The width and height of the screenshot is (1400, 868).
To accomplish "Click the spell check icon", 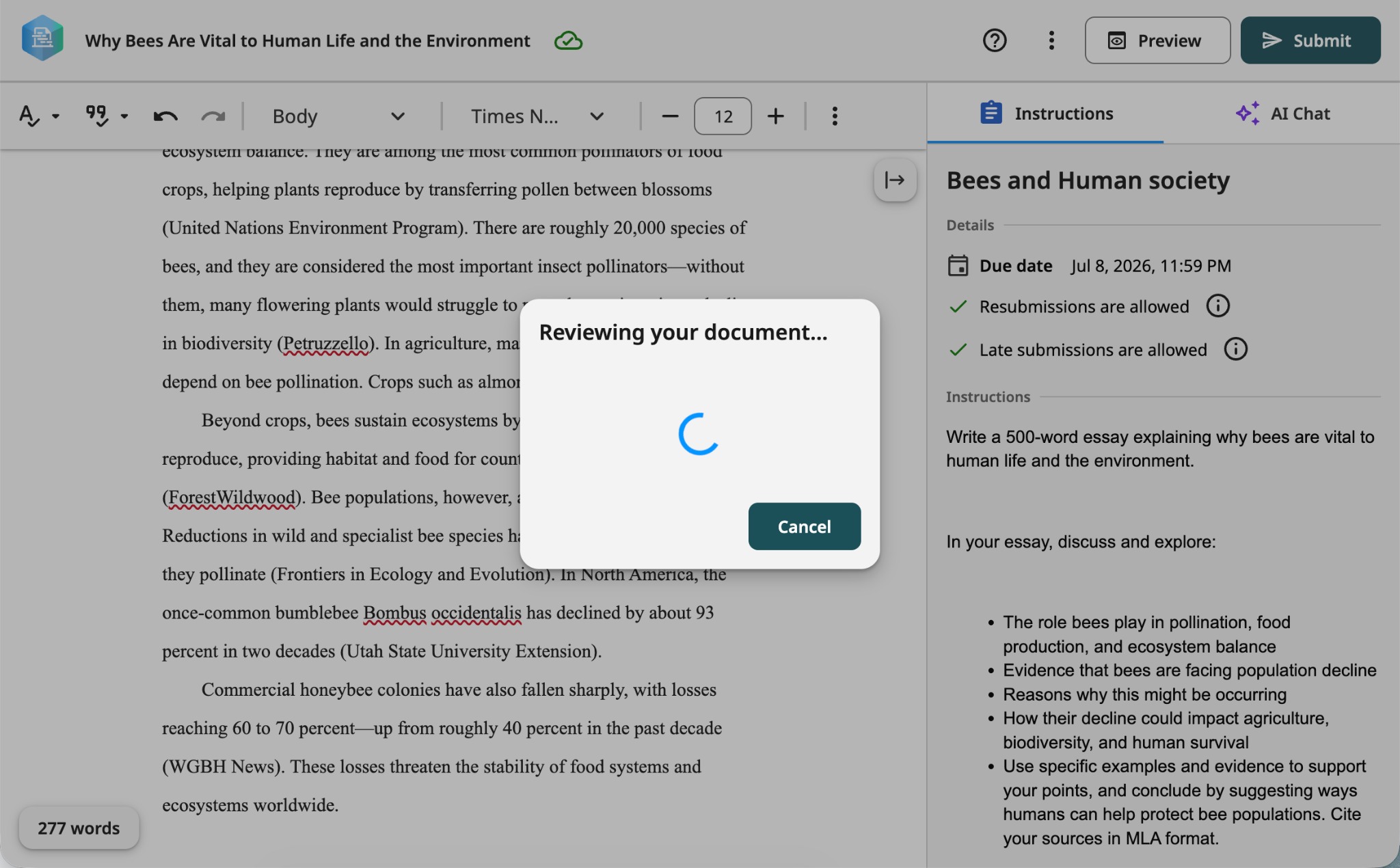I will pos(29,116).
